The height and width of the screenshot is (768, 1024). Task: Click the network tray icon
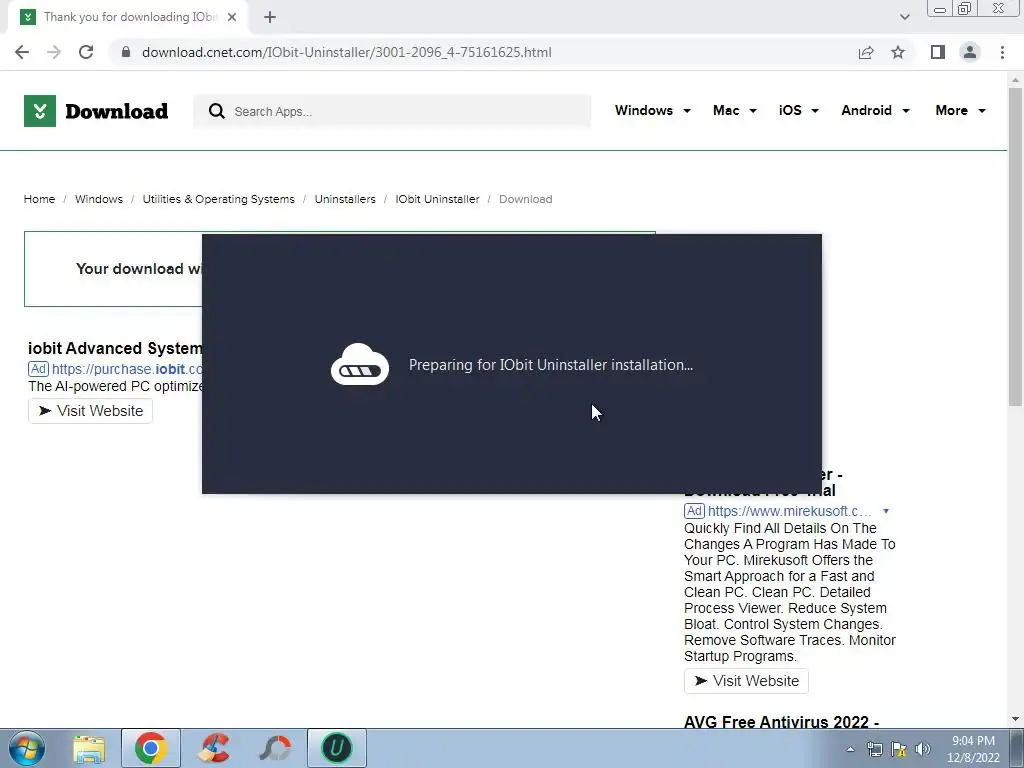[x=874, y=749]
